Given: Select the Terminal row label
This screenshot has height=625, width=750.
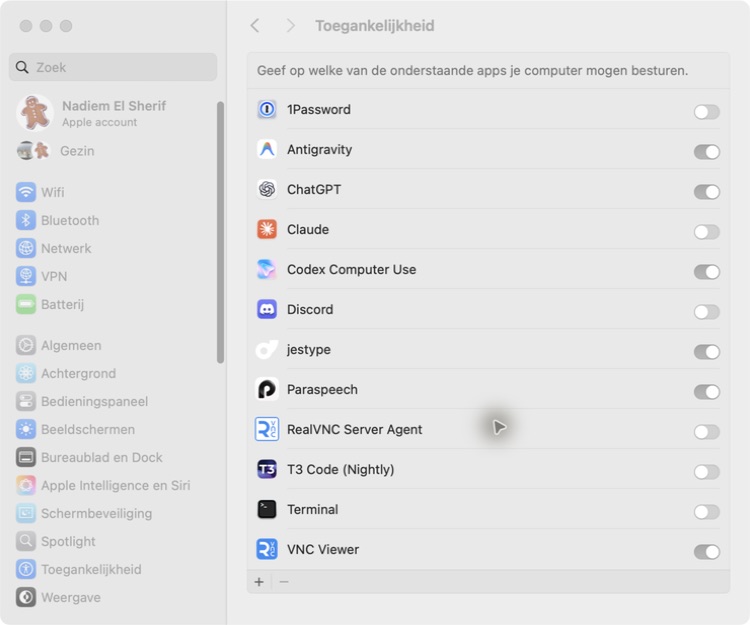Looking at the screenshot, I should (x=312, y=509).
